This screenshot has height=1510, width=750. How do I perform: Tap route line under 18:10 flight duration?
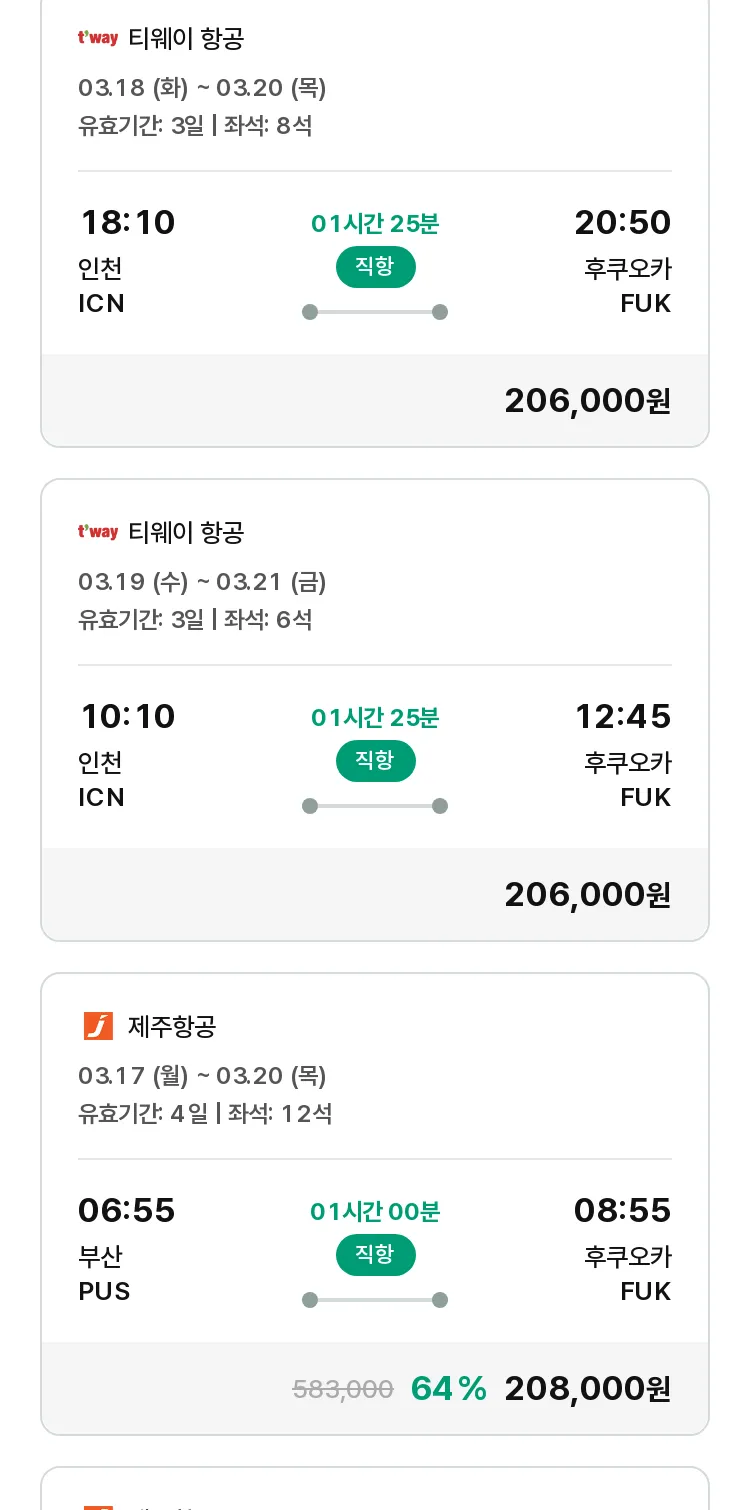375,312
